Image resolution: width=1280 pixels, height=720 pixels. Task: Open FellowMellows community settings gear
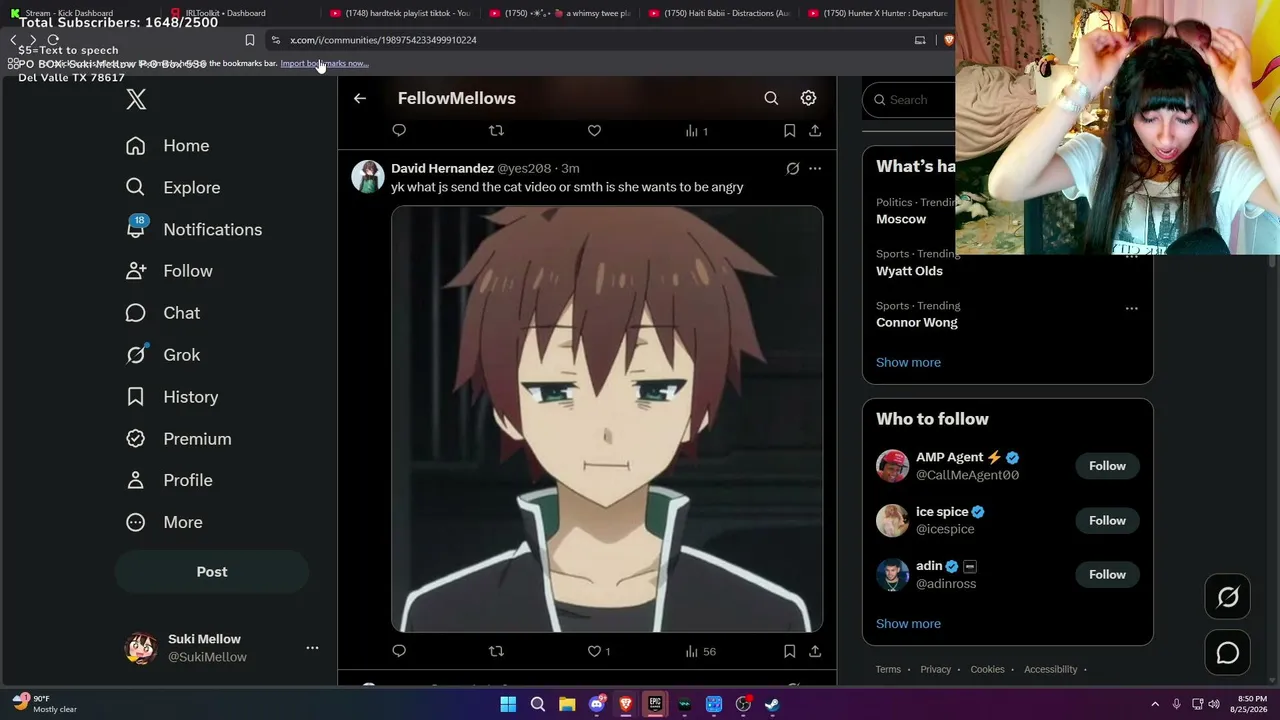pyautogui.click(x=808, y=98)
